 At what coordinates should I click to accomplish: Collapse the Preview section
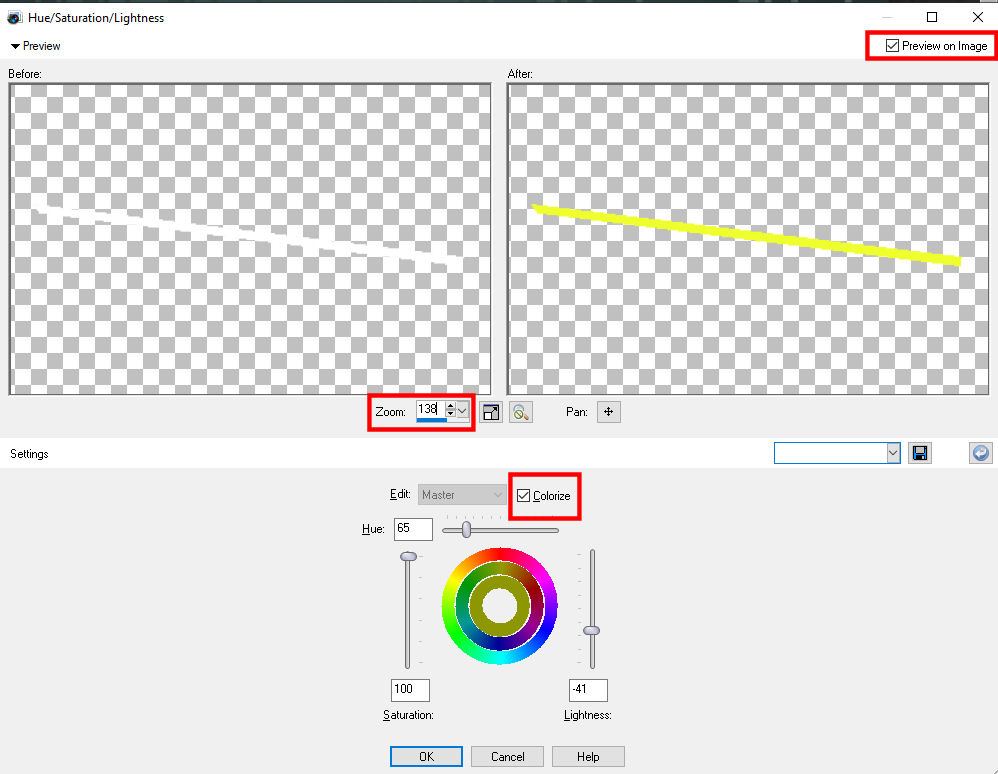[15, 46]
